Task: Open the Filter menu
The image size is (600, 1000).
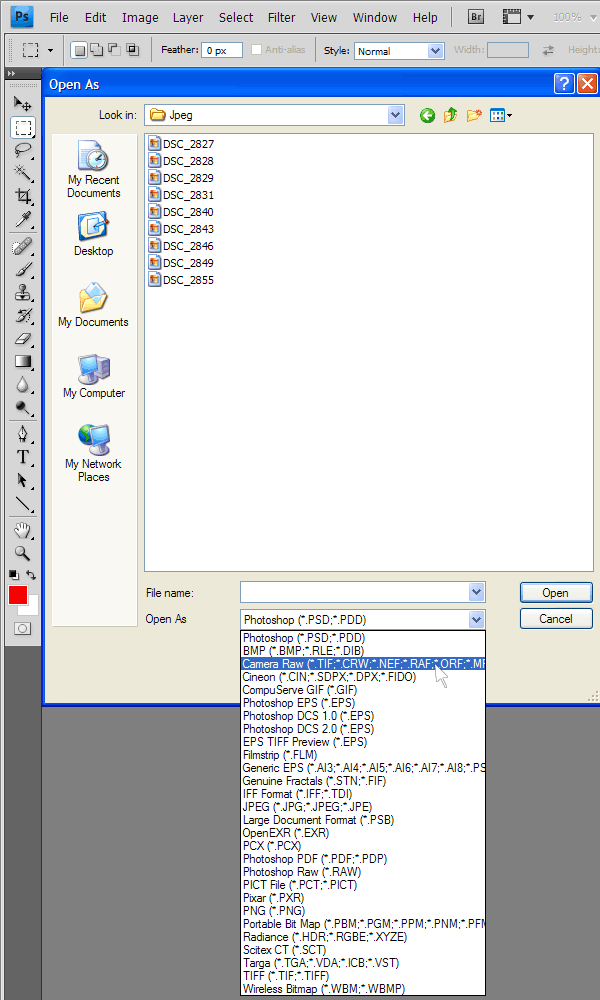Action: click(281, 17)
